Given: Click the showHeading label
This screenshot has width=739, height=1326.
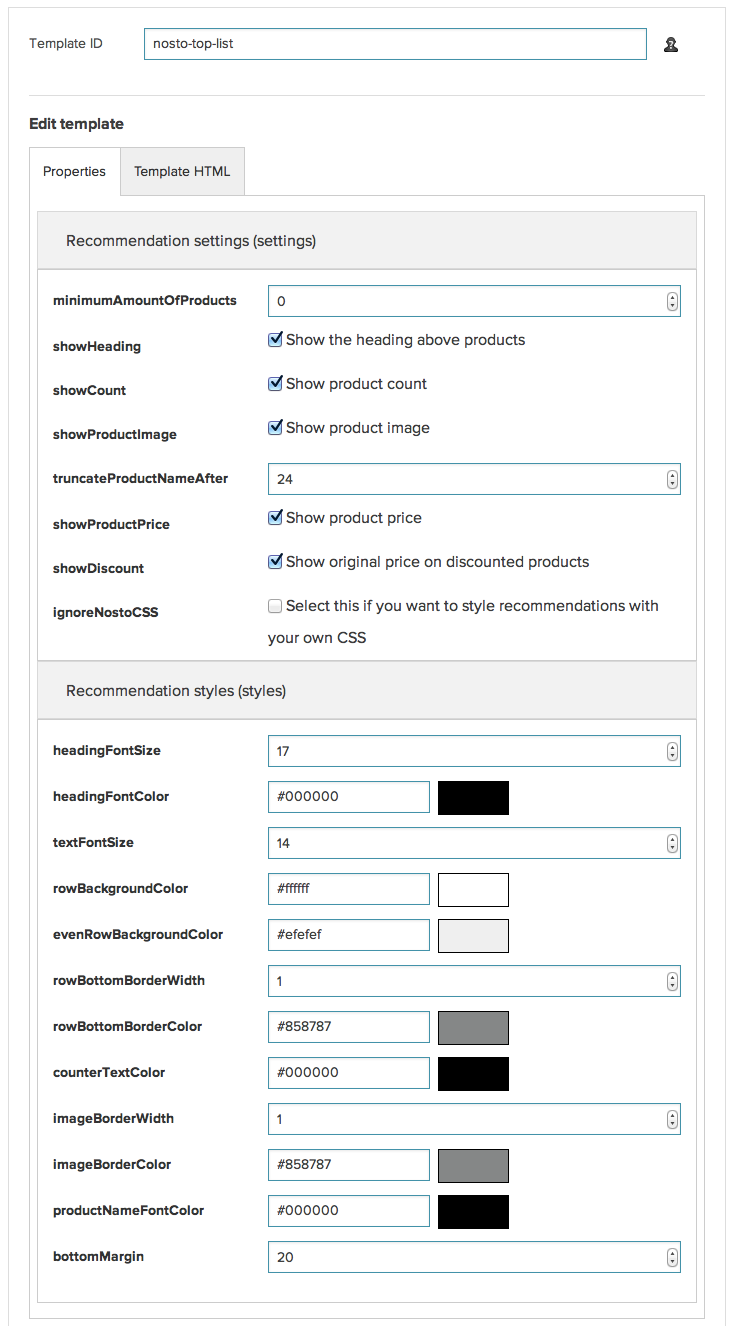Looking at the screenshot, I should pyautogui.click(x=97, y=347).
